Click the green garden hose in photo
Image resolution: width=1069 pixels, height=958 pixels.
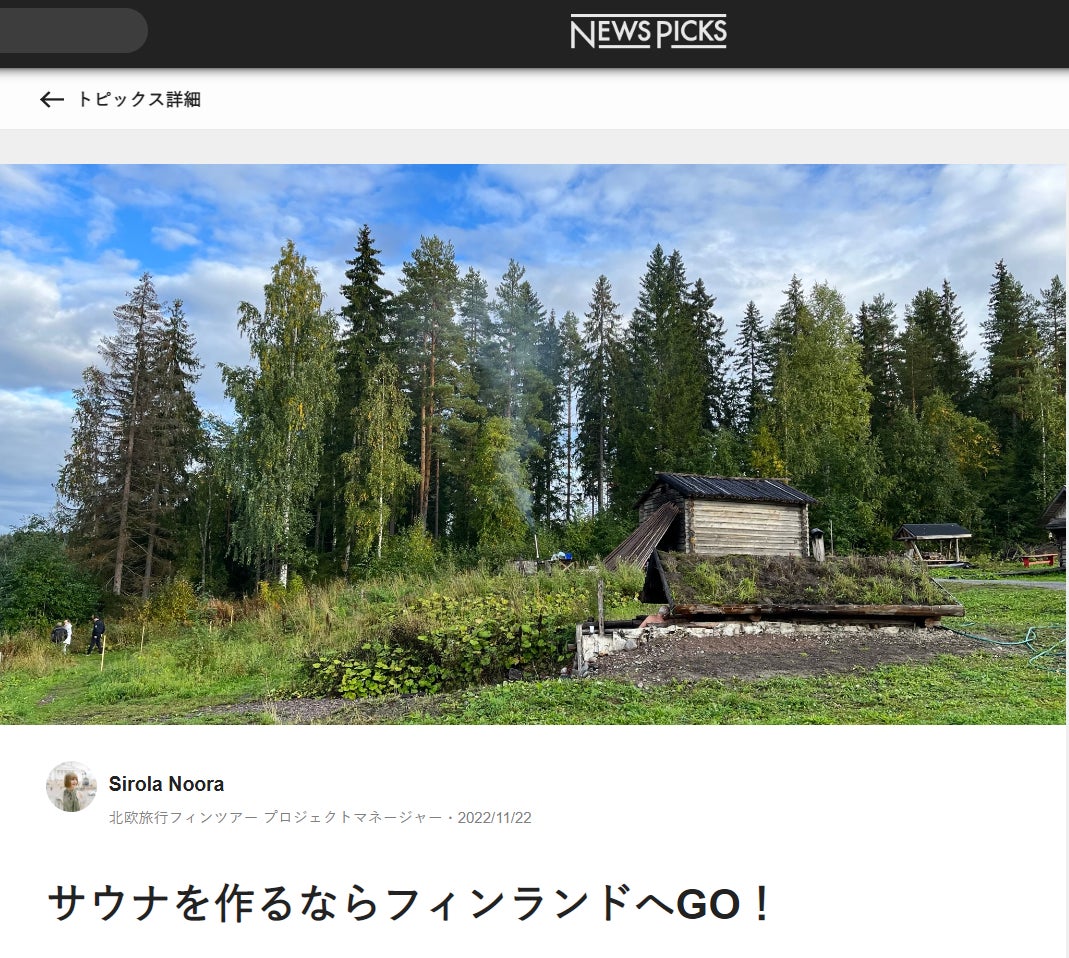pos(1009,642)
